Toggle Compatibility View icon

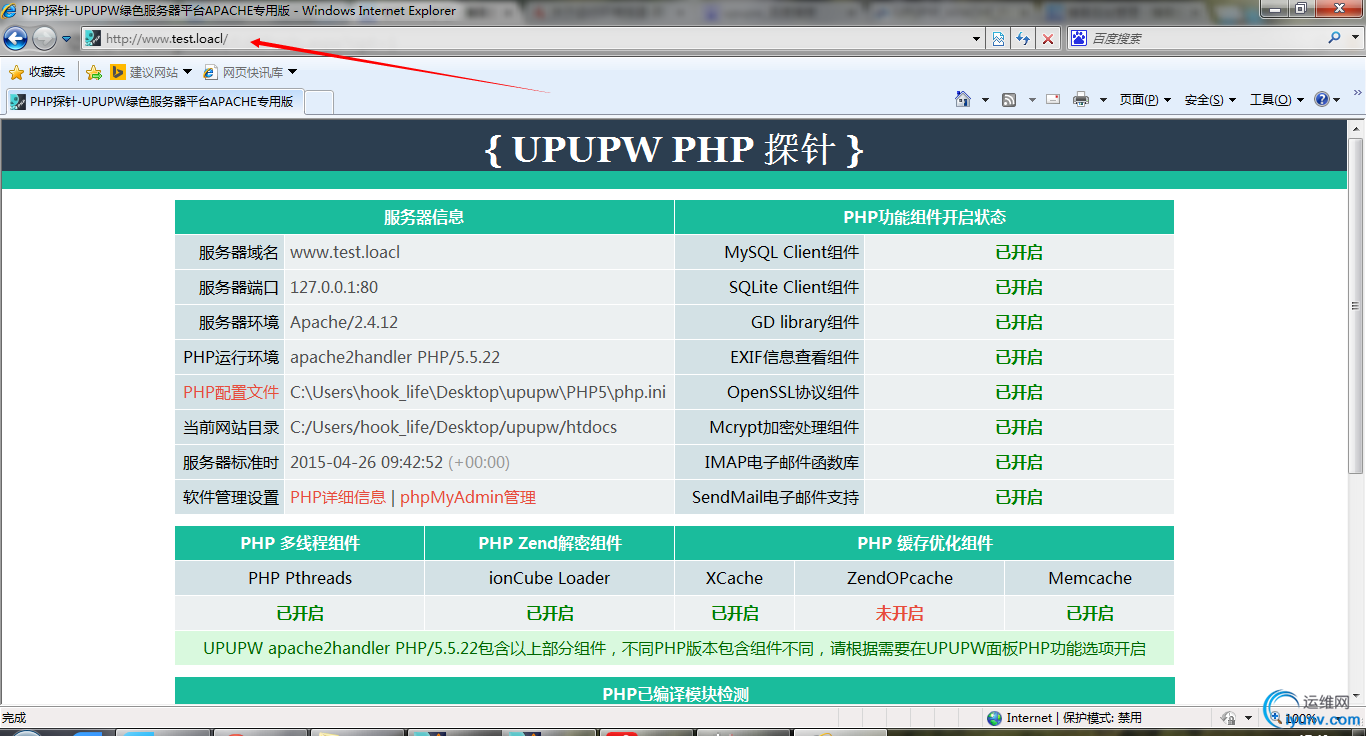click(x=998, y=39)
